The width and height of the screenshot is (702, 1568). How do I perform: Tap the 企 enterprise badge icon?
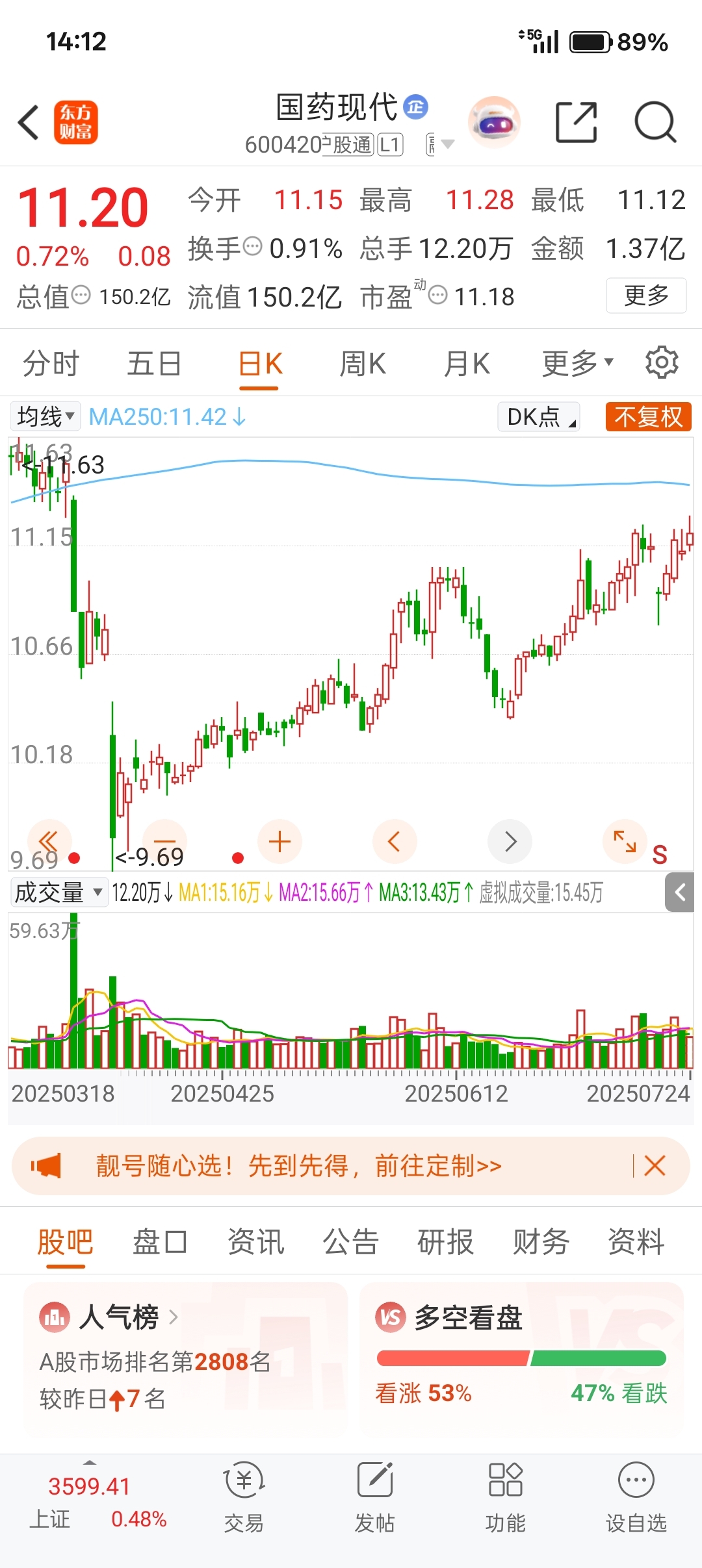click(x=415, y=107)
